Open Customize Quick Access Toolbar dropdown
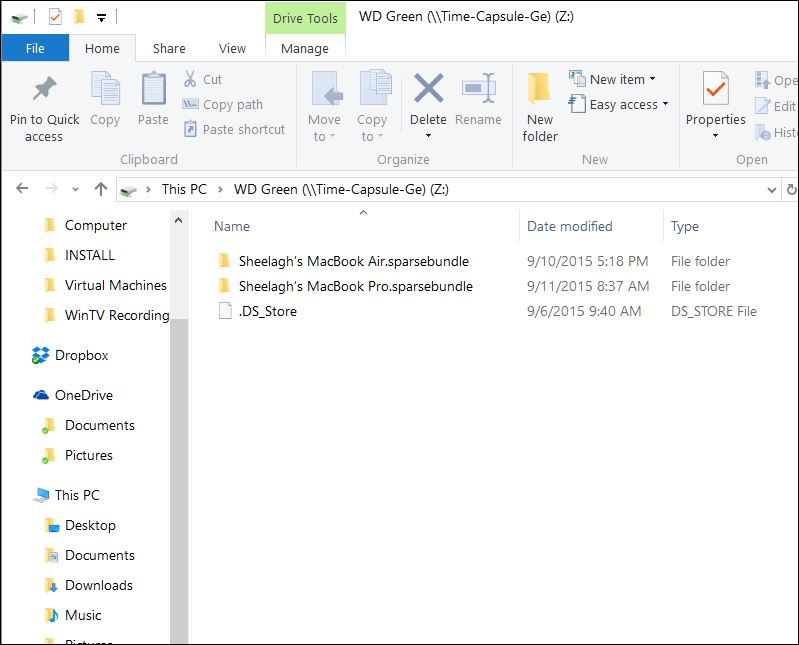The height and width of the screenshot is (645, 799). 102,18
